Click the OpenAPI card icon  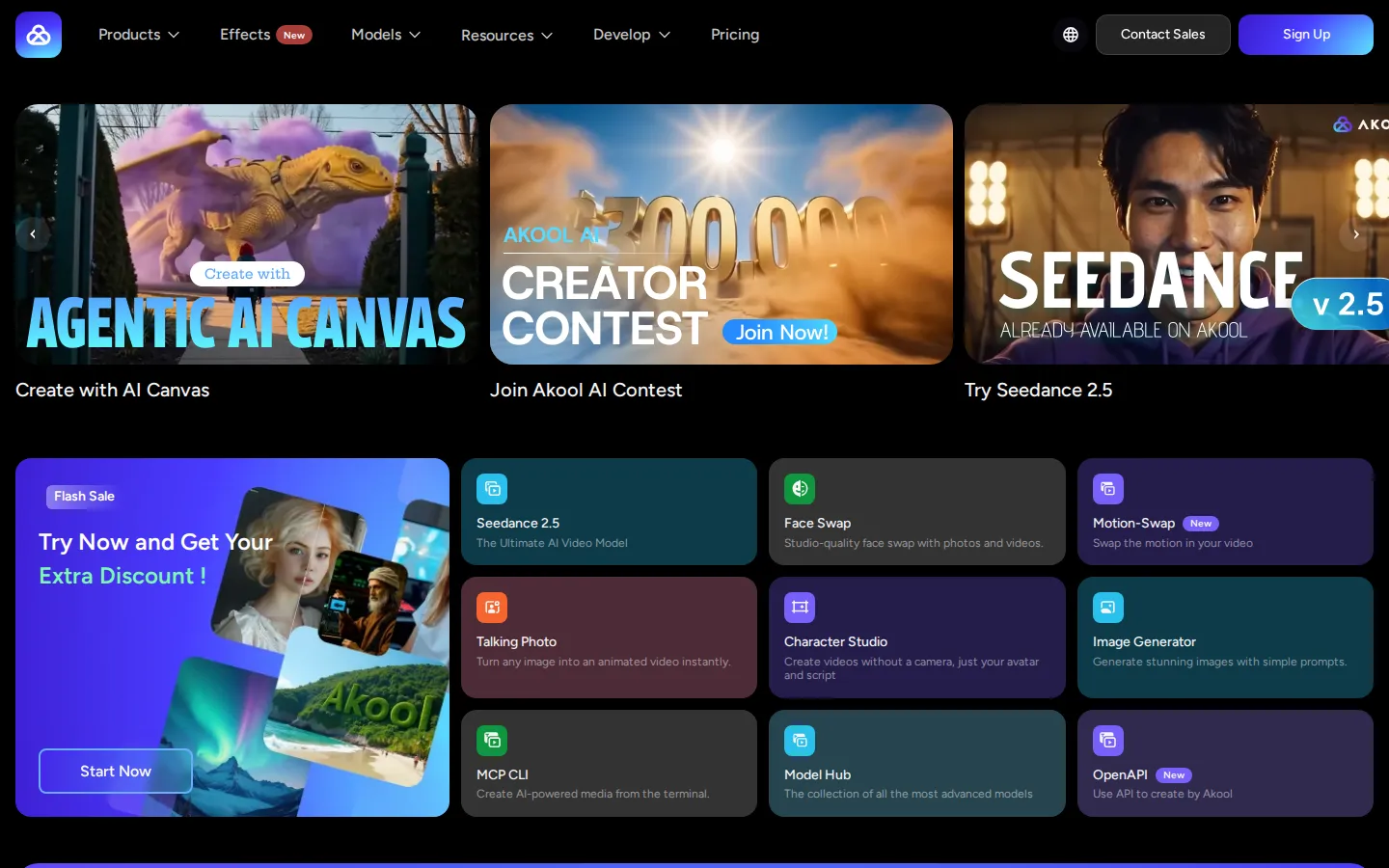(x=1108, y=741)
